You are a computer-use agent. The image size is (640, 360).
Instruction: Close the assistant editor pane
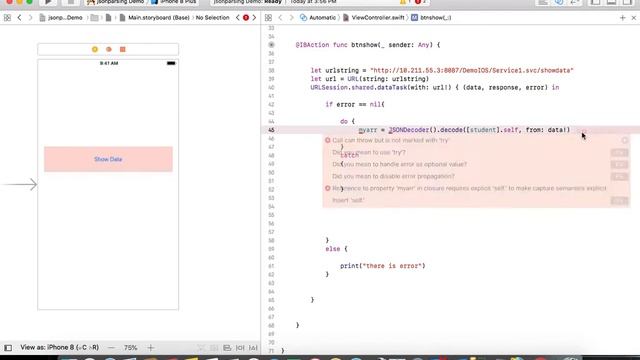[633, 18]
